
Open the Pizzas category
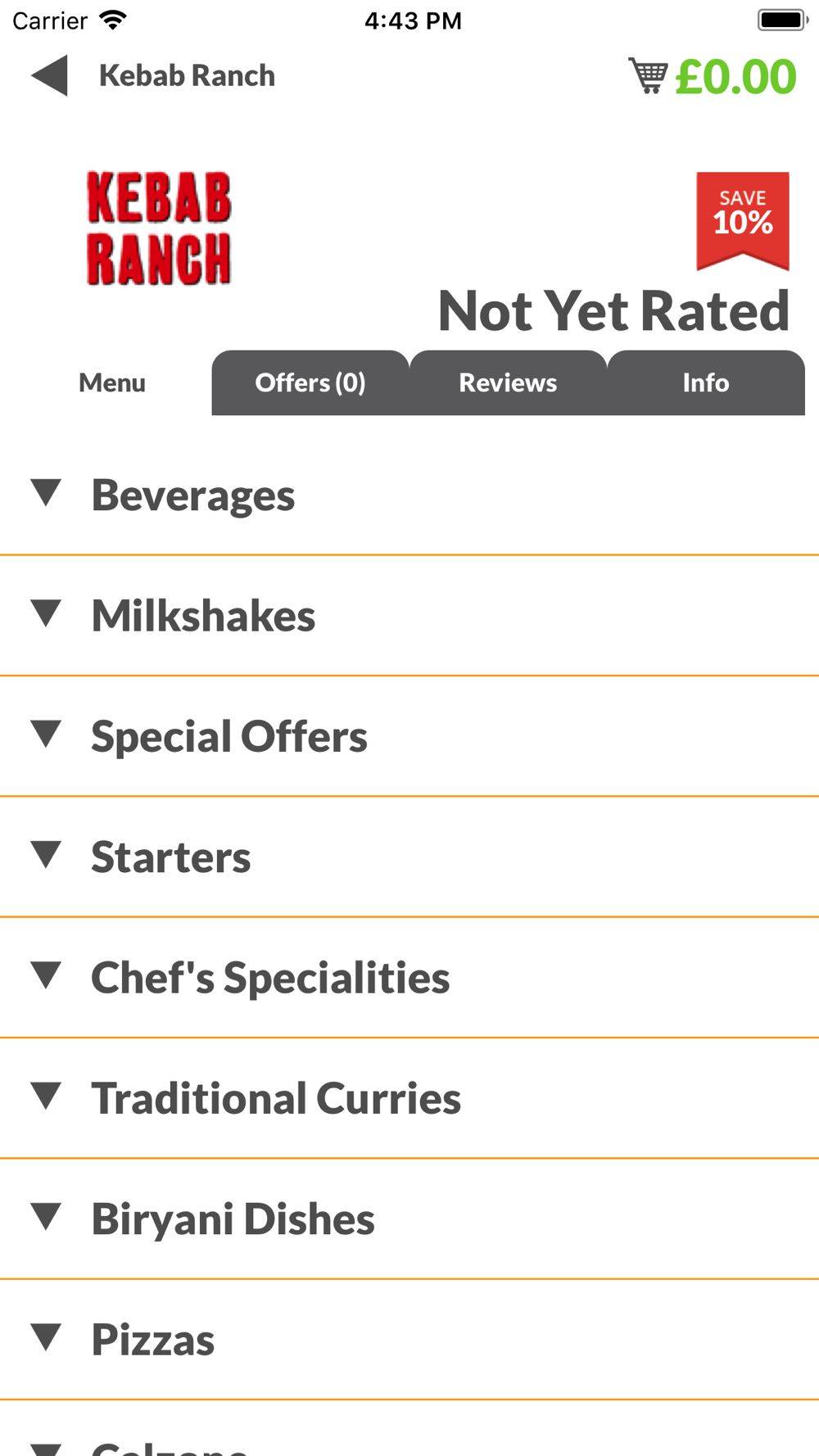[x=409, y=1340]
